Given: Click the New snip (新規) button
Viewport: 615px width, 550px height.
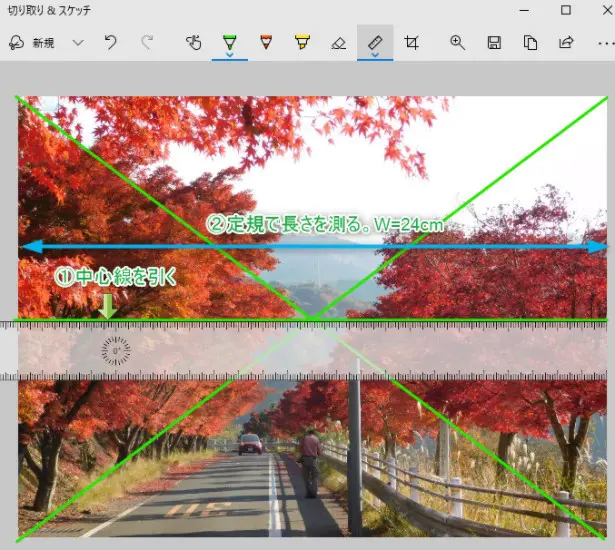Looking at the screenshot, I should 31,42.
